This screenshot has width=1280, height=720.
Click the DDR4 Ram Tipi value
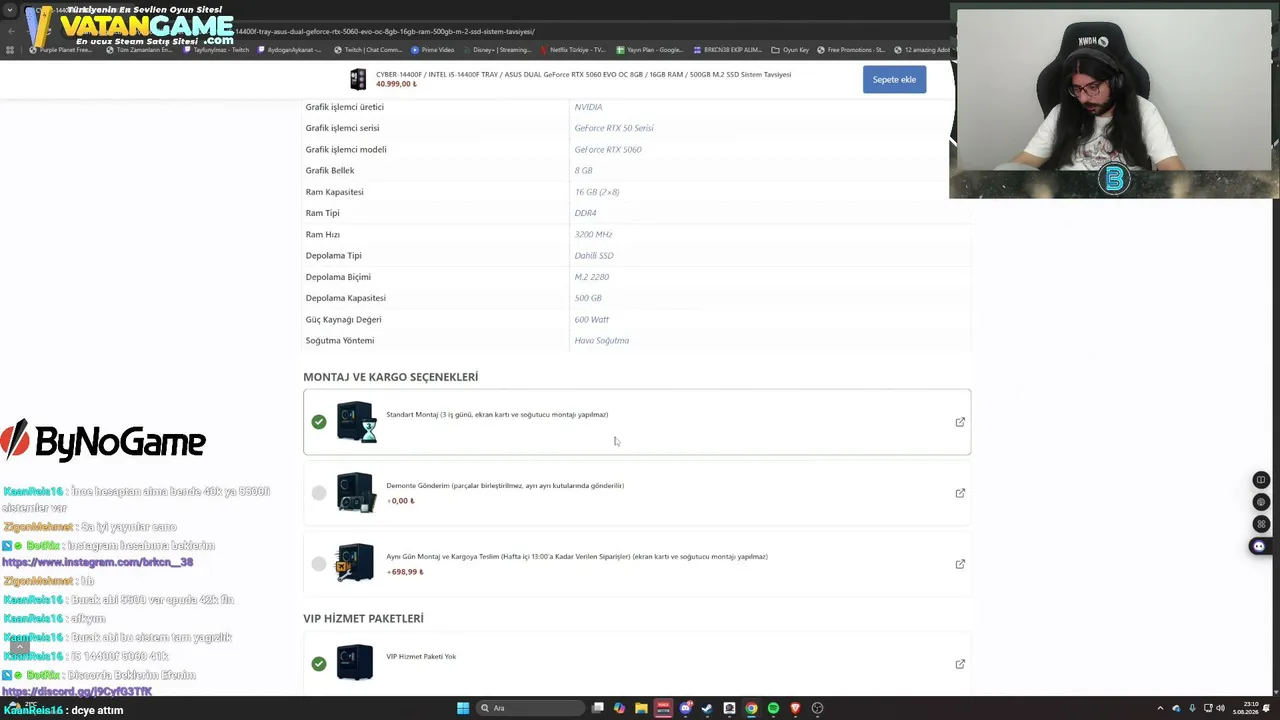pyautogui.click(x=585, y=213)
